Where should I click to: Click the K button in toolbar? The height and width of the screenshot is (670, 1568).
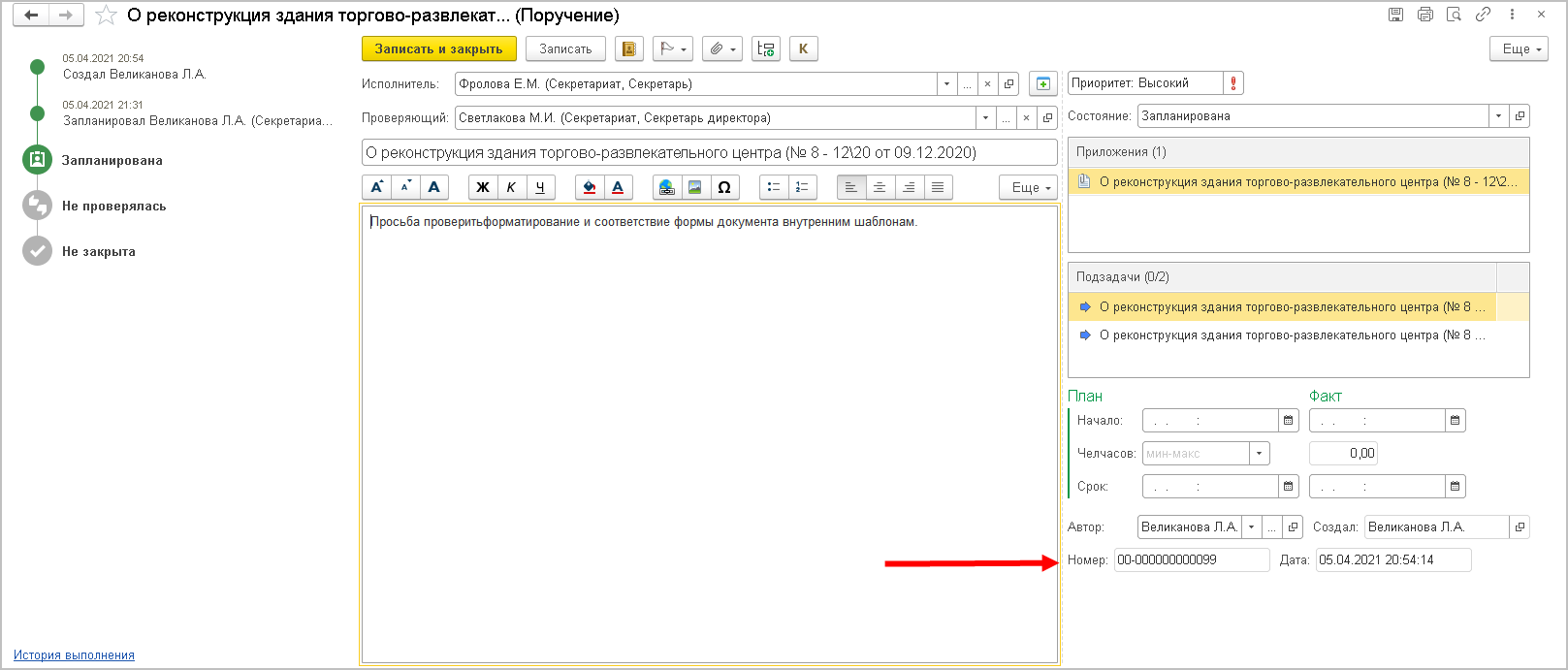pos(804,48)
